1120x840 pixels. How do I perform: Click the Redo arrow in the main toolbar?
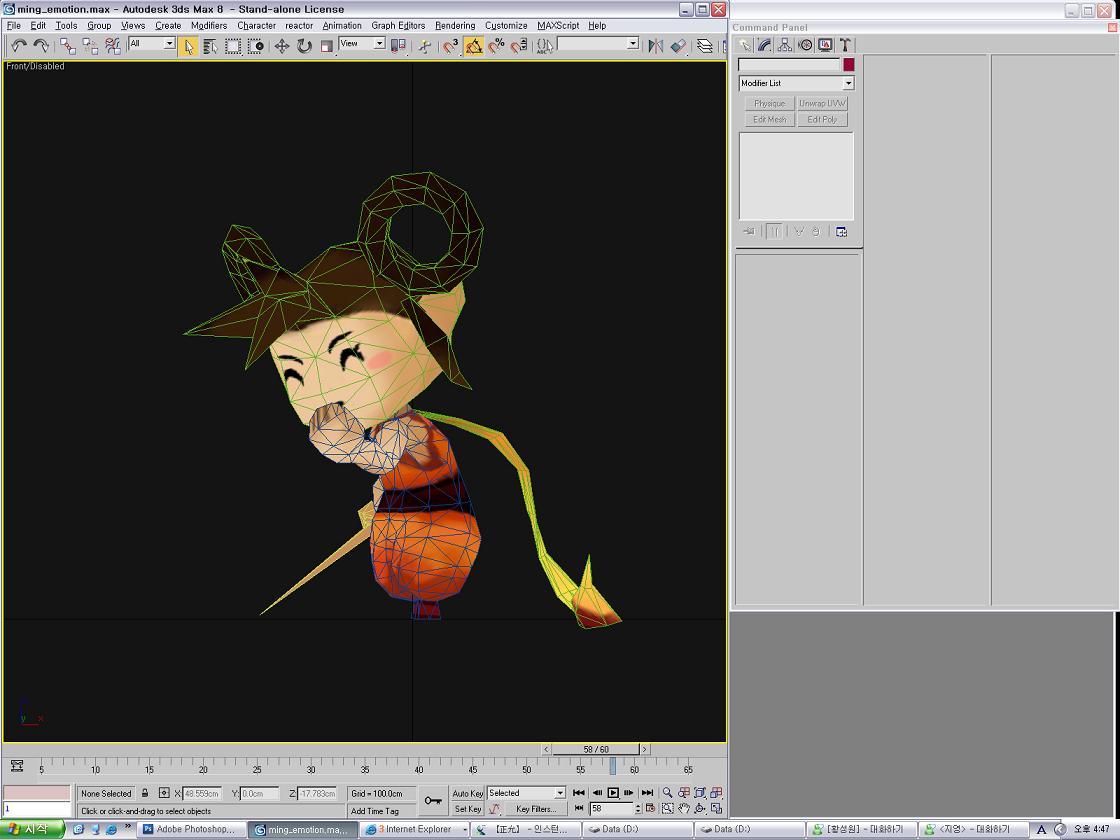(x=41, y=46)
